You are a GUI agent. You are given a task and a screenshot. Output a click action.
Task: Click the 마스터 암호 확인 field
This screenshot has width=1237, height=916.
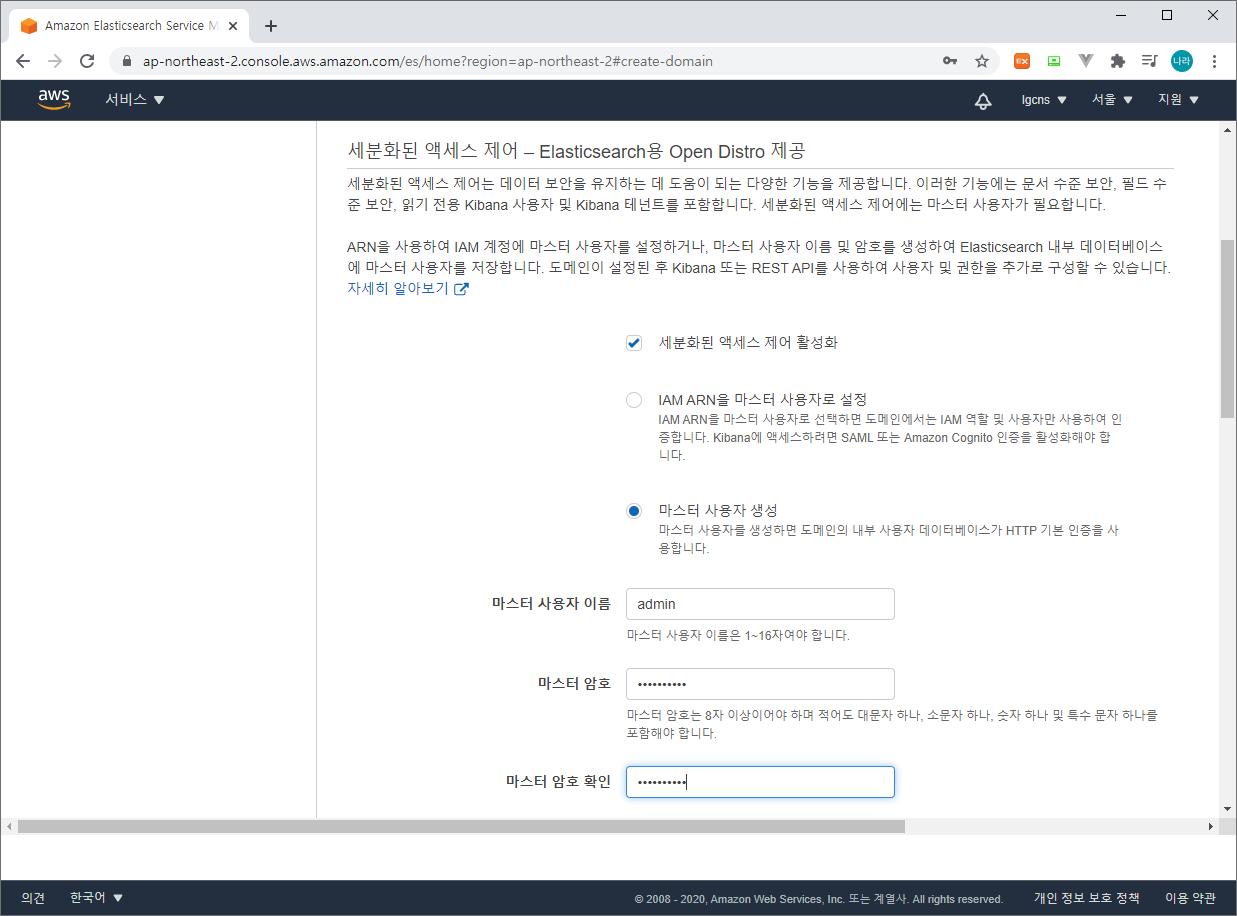pyautogui.click(x=760, y=782)
